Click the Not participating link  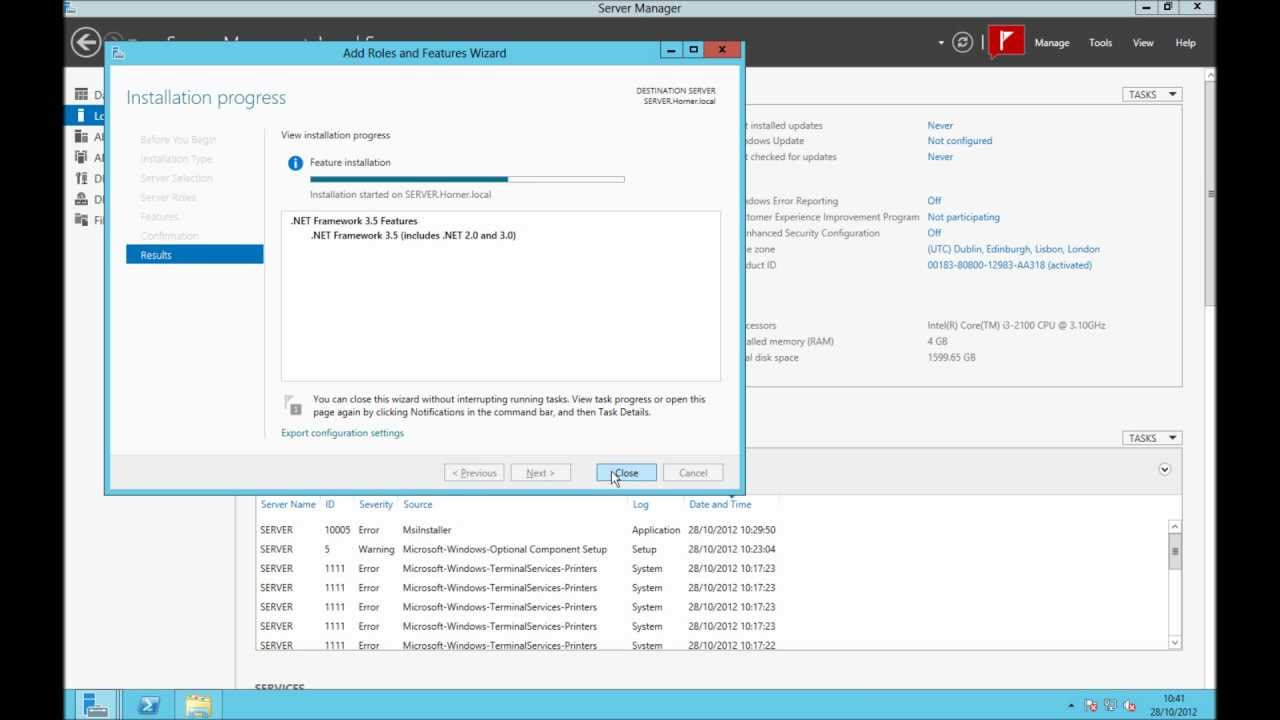(x=963, y=217)
